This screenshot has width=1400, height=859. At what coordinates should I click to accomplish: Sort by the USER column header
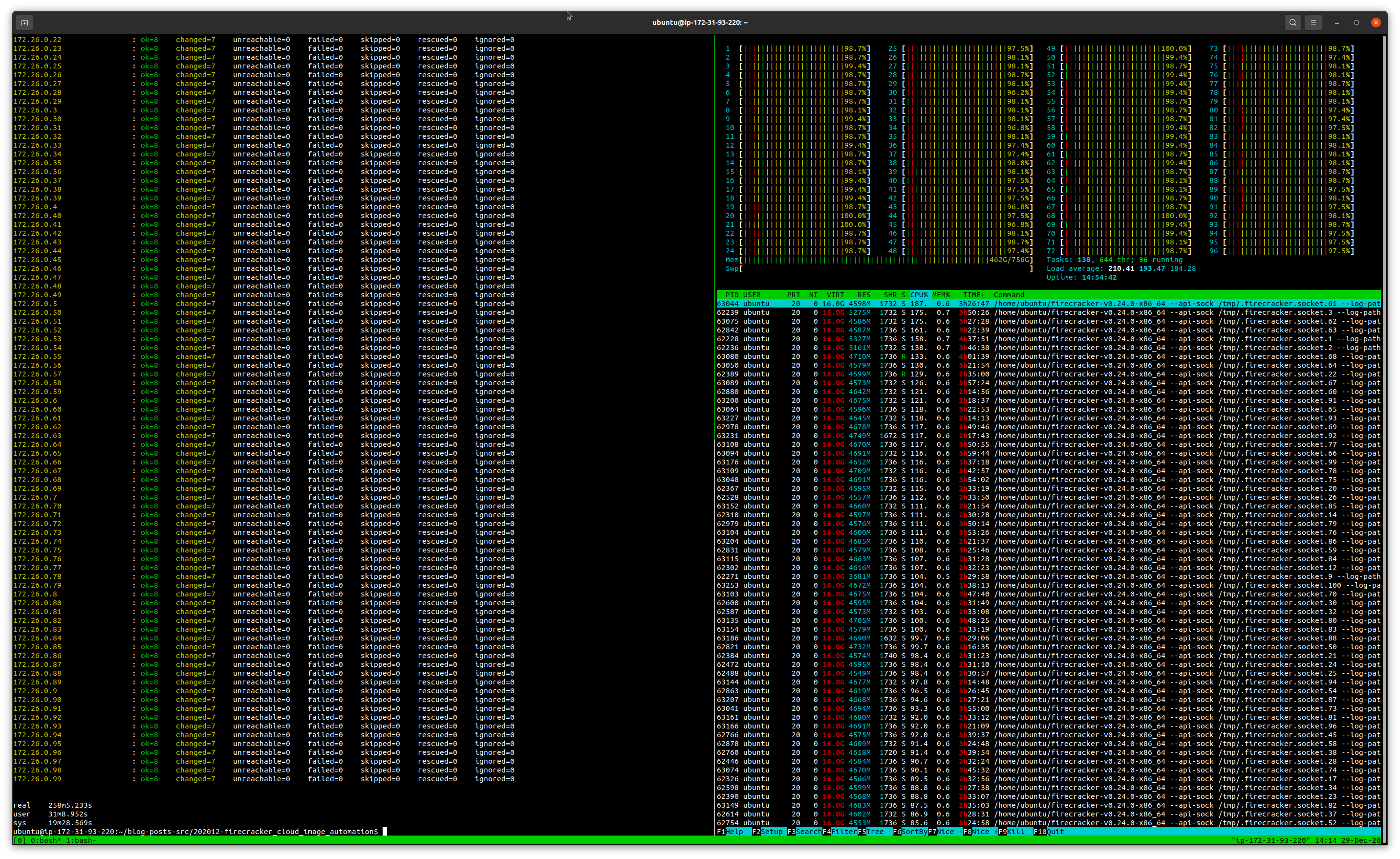click(752, 294)
